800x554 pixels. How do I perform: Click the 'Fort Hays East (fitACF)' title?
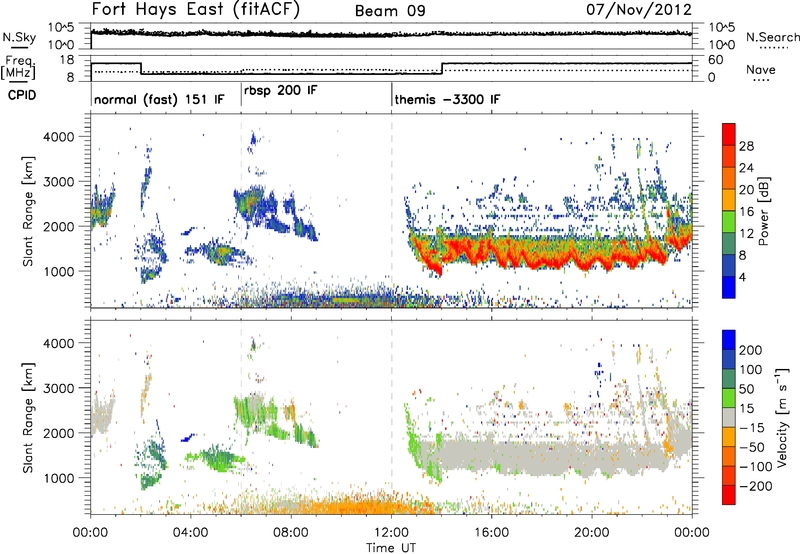tap(195, 10)
